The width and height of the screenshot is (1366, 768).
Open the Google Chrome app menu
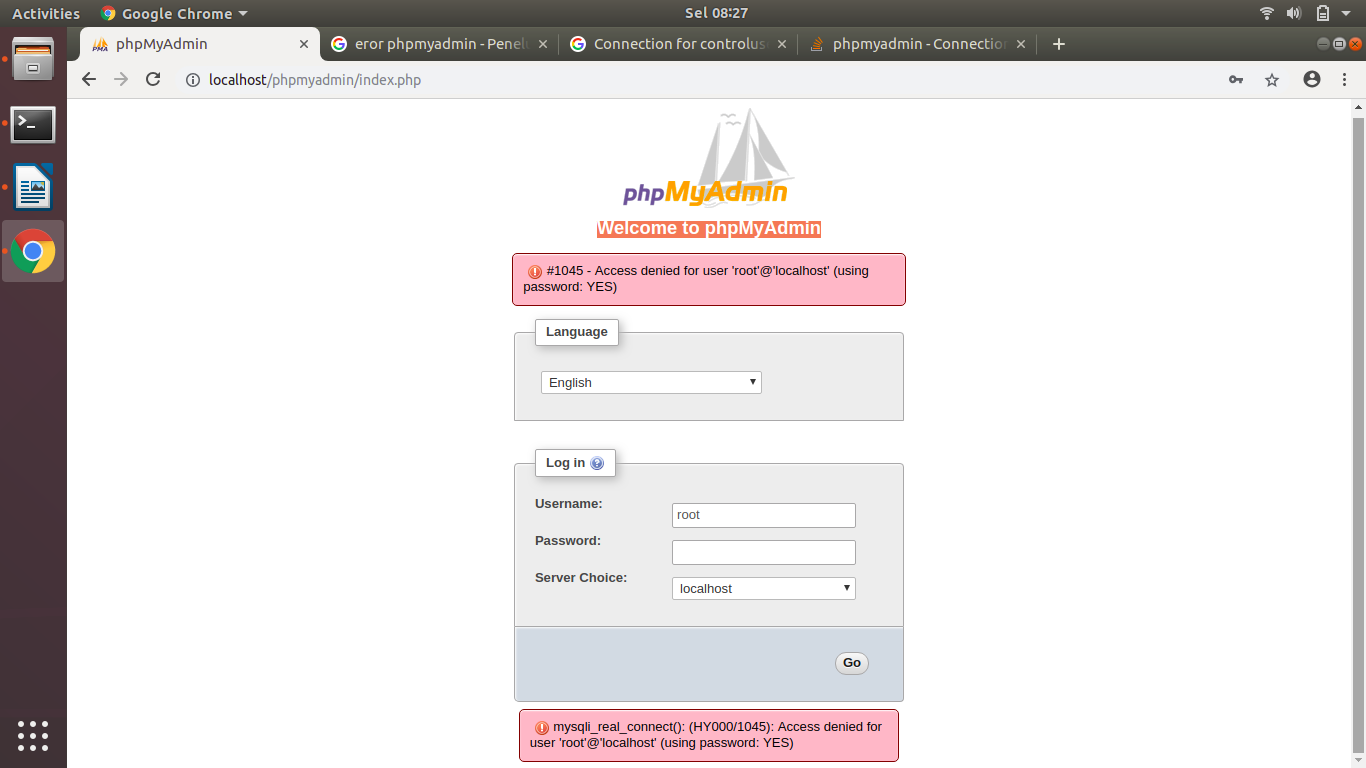[174, 13]
